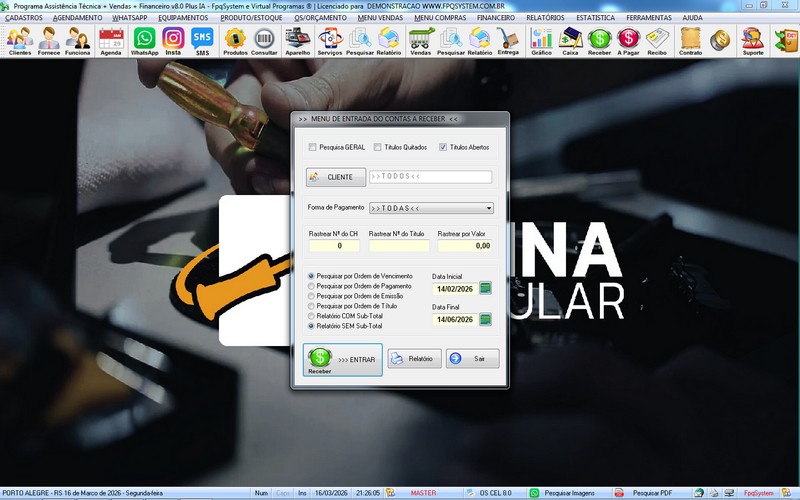800x500 pixels.
Task: Check the Pesquisa GERAL checkbox
Action: [x=312, y=147]
